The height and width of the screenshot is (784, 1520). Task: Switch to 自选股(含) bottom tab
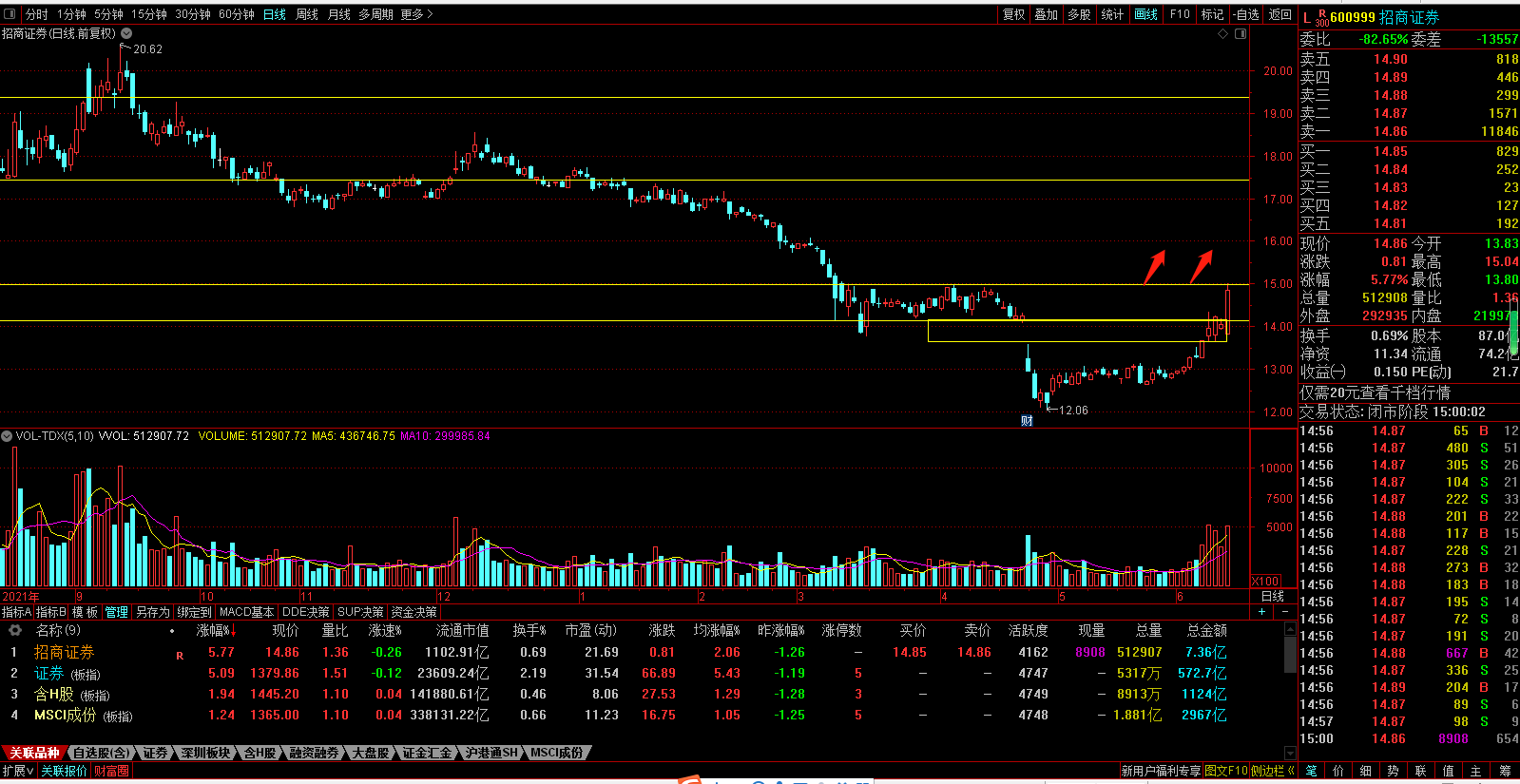[101, 753]
